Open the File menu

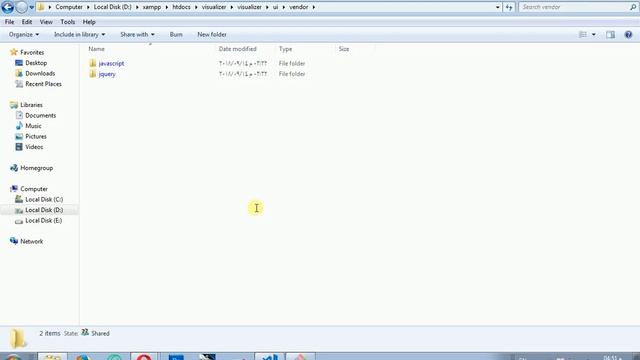pos(9,22)
